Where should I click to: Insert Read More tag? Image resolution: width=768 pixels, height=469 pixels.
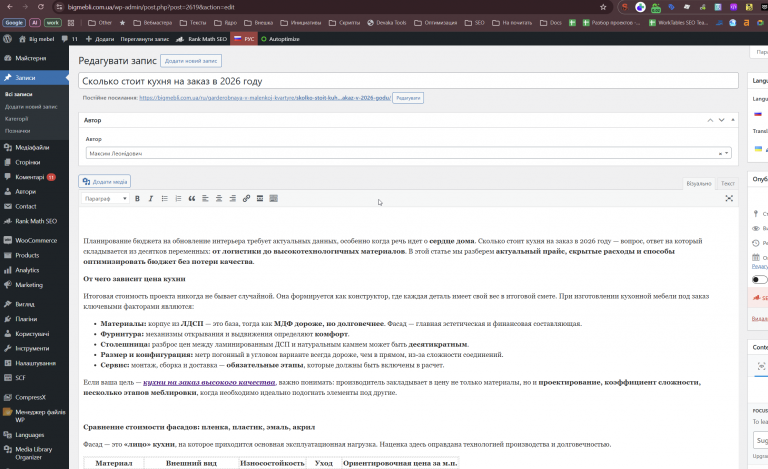pyautogui.click(x=260, y=198)
